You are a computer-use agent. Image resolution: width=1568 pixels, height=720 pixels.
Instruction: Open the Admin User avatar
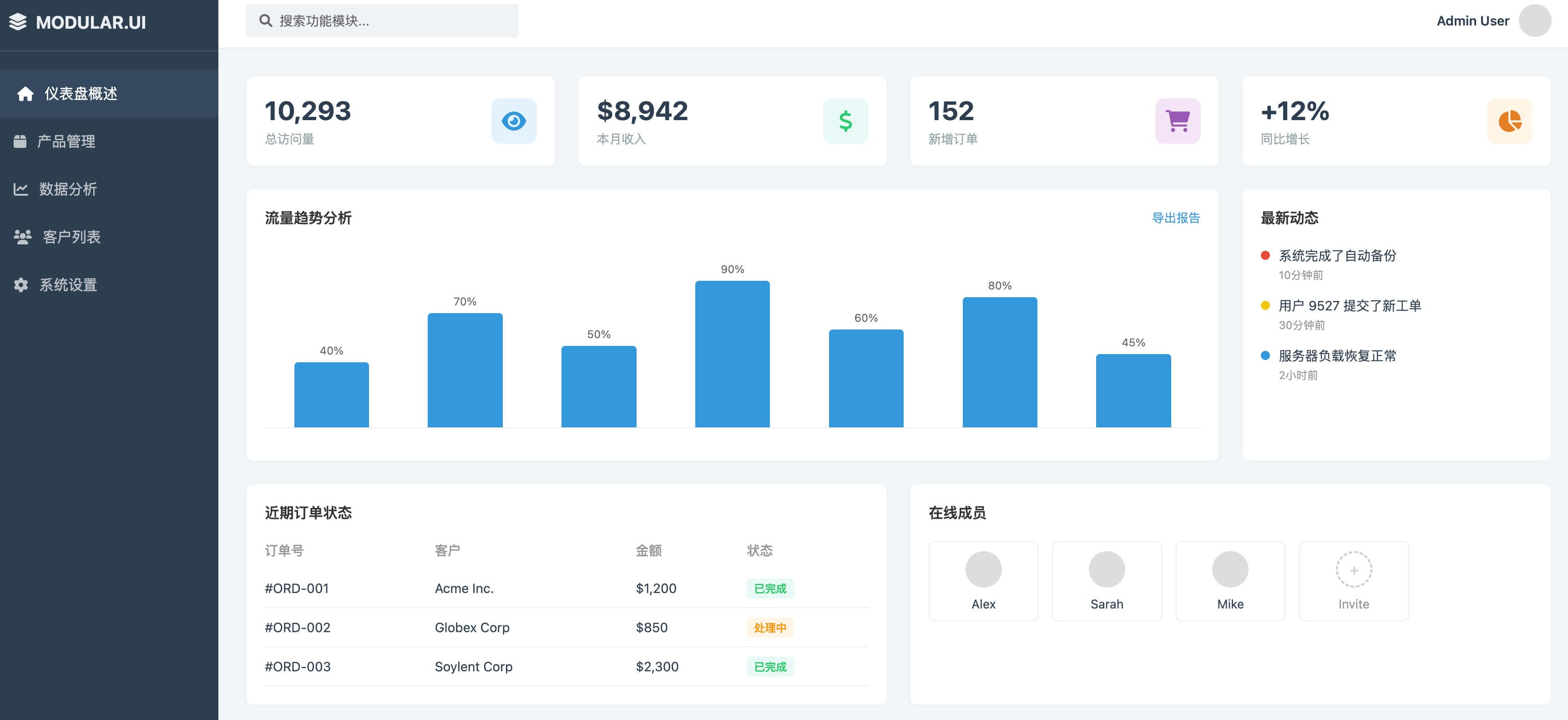(x=1534, y=20)
